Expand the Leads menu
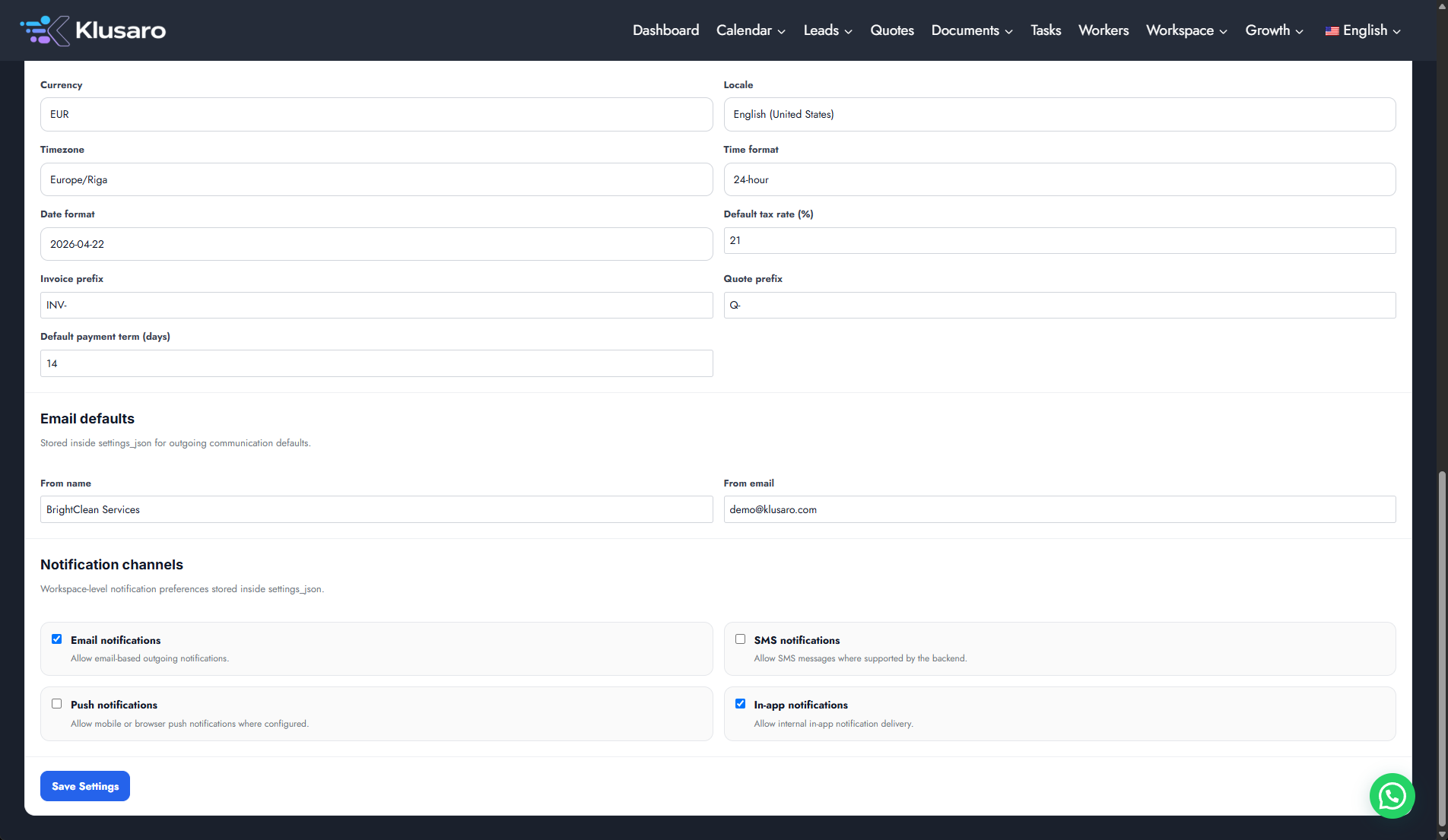 pyautogui.click(x=827, y=30)
